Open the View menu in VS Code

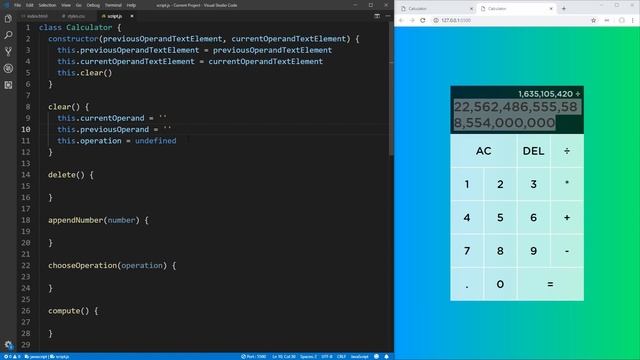point(66,5)
